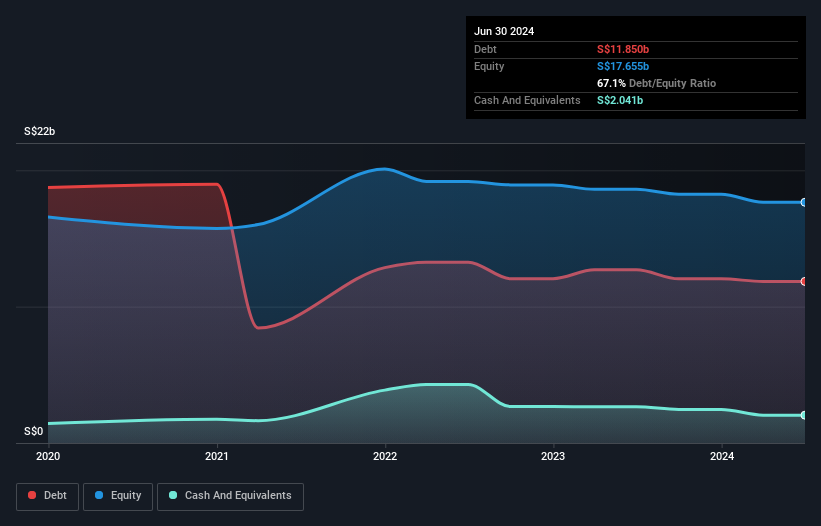Screen dimensions: 821x526
Task: Click the Equity row label in tooltip
Action: 489,66
